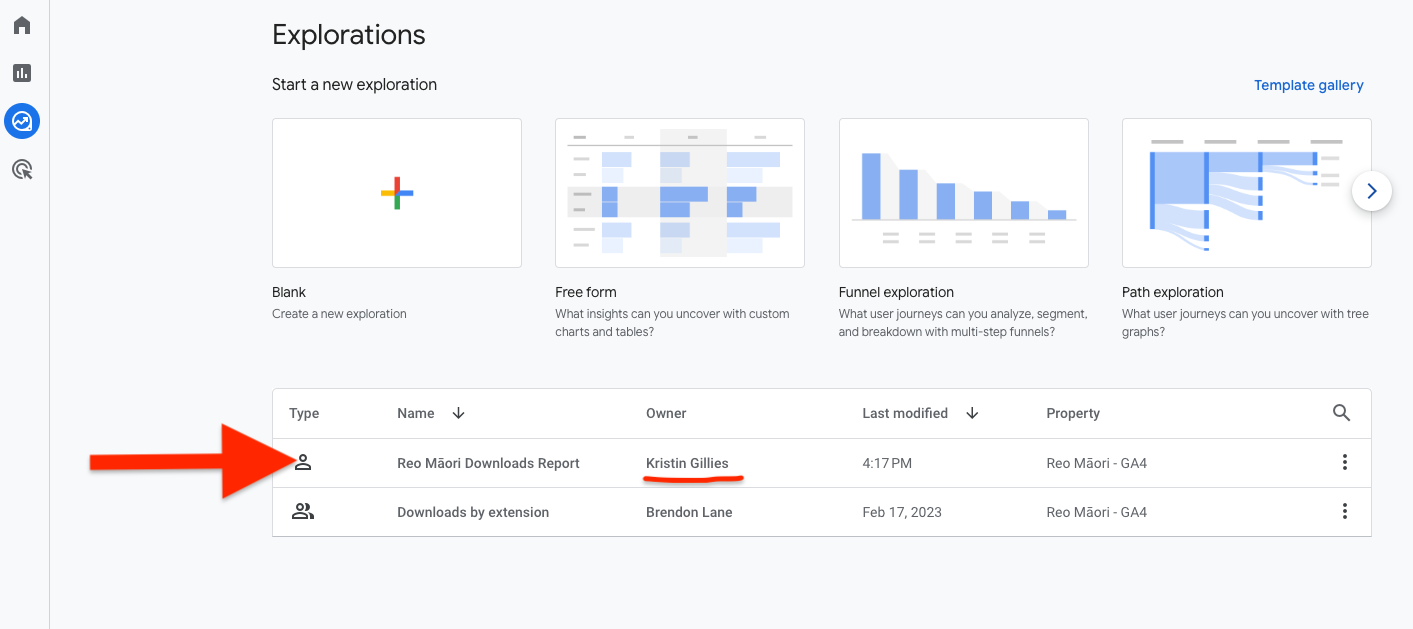Start a Free form exploration
Screen dimensions: 1413x629
point(679,192)
